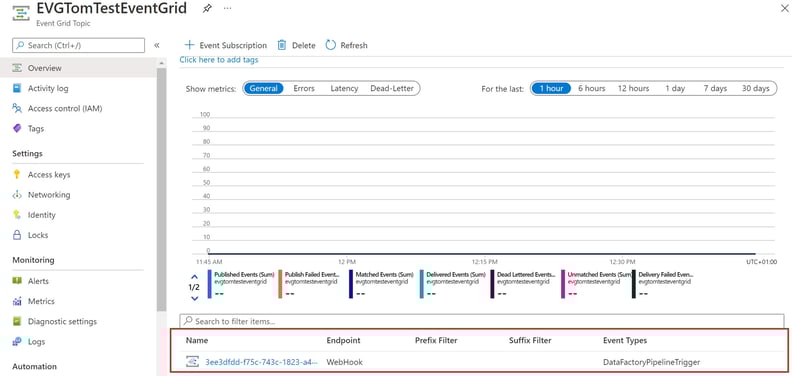Click the Networking icon
The image size is (792, 376).
(x=17, y=195)
